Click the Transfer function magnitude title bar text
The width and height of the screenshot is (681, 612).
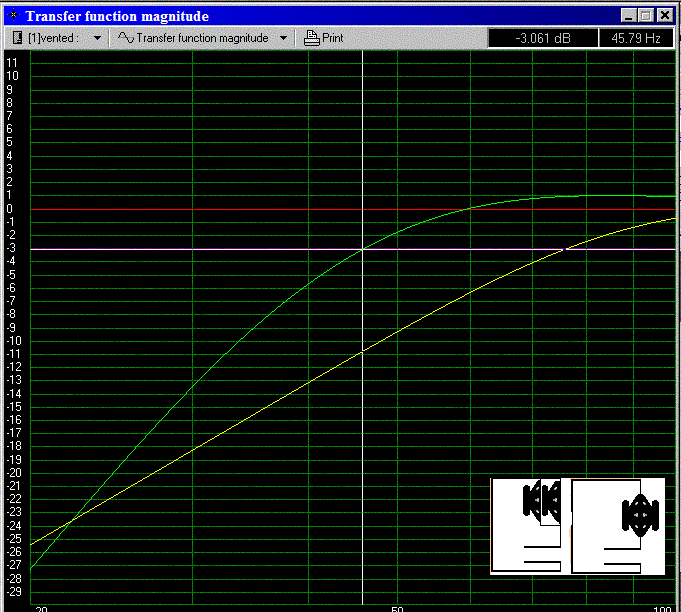click(x=117, y=16)
